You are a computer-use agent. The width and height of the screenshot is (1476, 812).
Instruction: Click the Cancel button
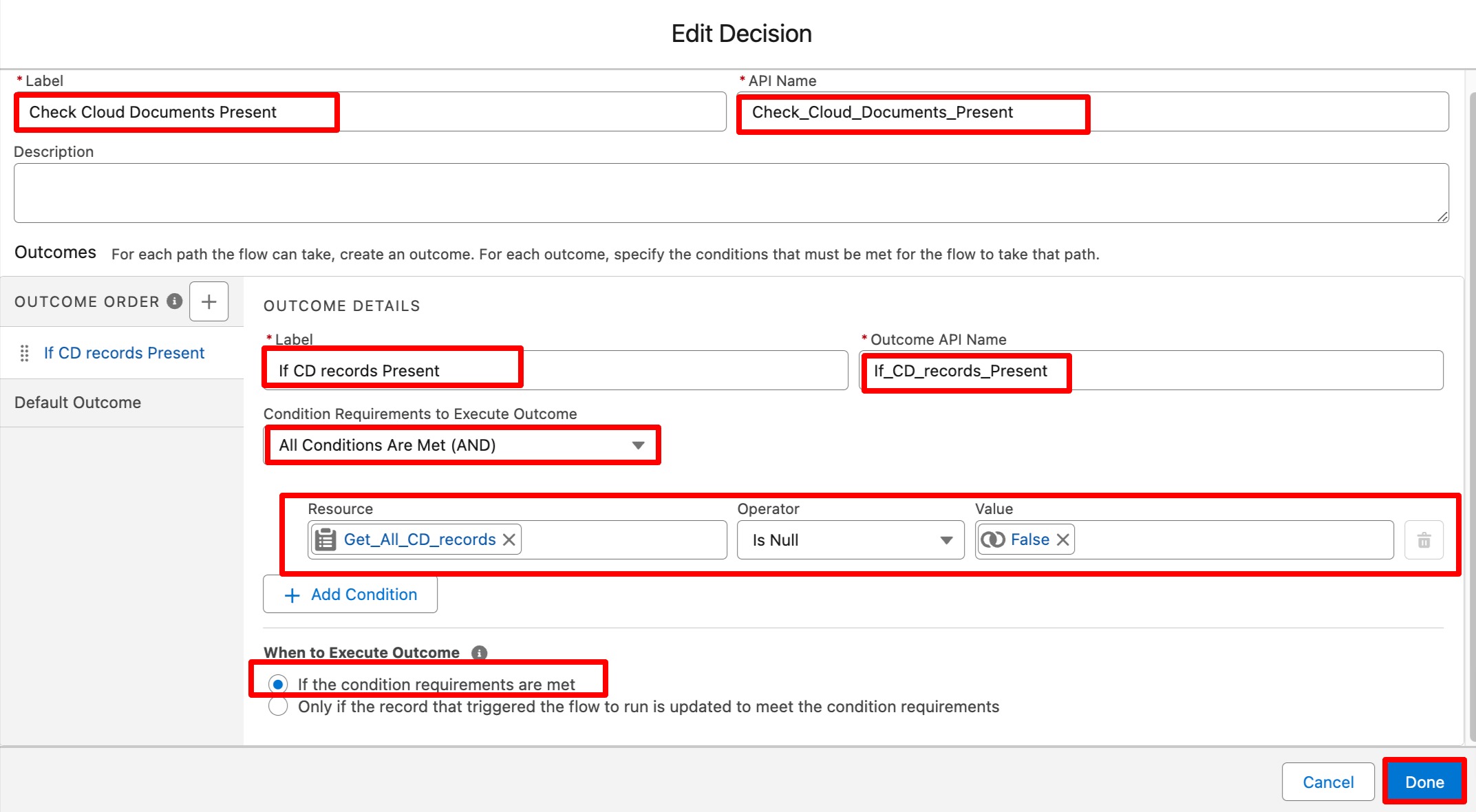click(1327, 782)
